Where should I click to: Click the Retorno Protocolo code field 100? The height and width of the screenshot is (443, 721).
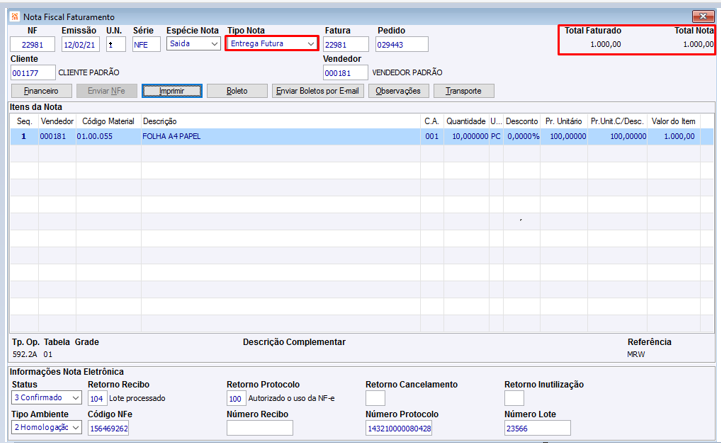(x=236, y=398)
